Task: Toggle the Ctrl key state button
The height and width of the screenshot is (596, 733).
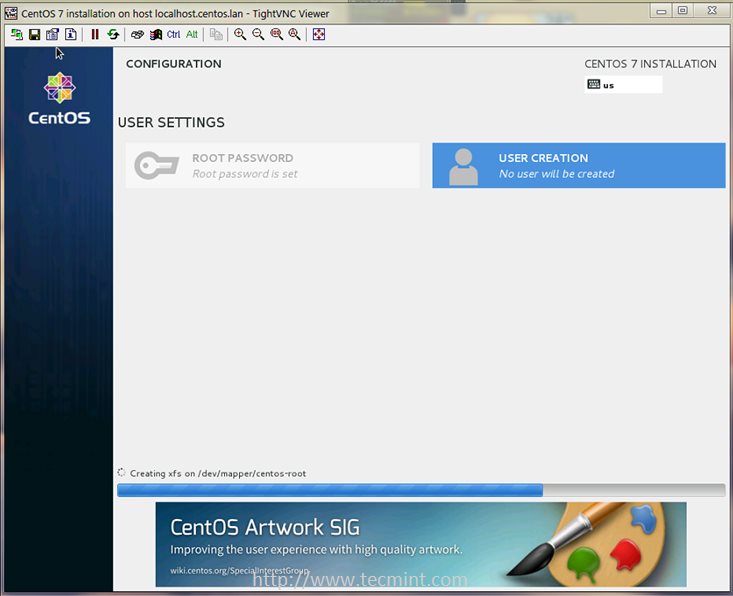Action: point(173,34)
